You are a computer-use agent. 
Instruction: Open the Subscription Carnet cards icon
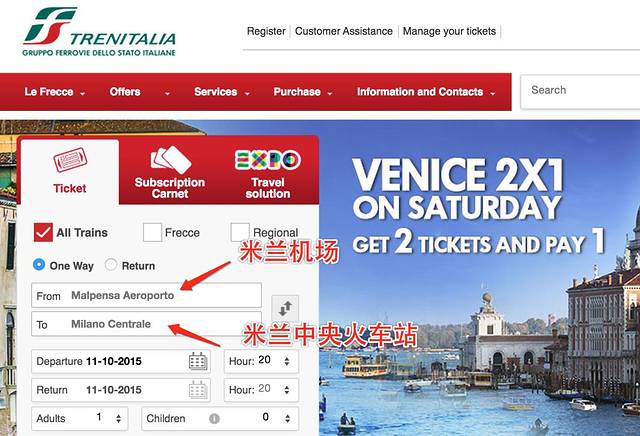pos(171,159)
